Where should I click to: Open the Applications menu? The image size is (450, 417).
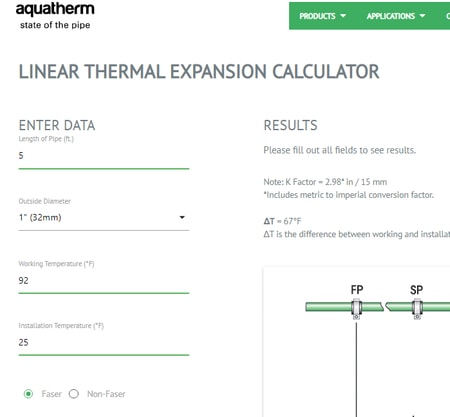(396, 16)
